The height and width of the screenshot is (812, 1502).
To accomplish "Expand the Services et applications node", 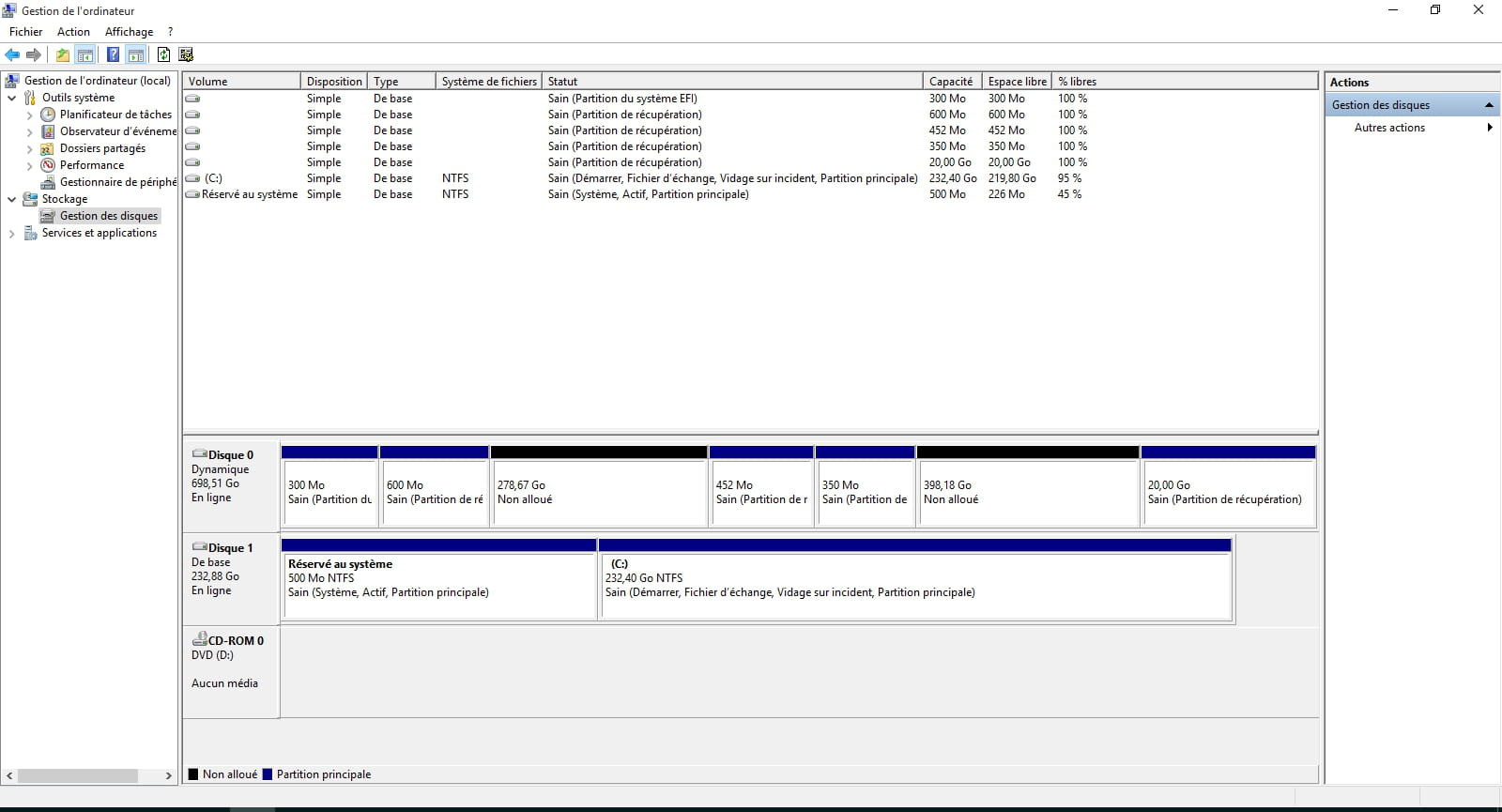I will (x=12, y=234).
